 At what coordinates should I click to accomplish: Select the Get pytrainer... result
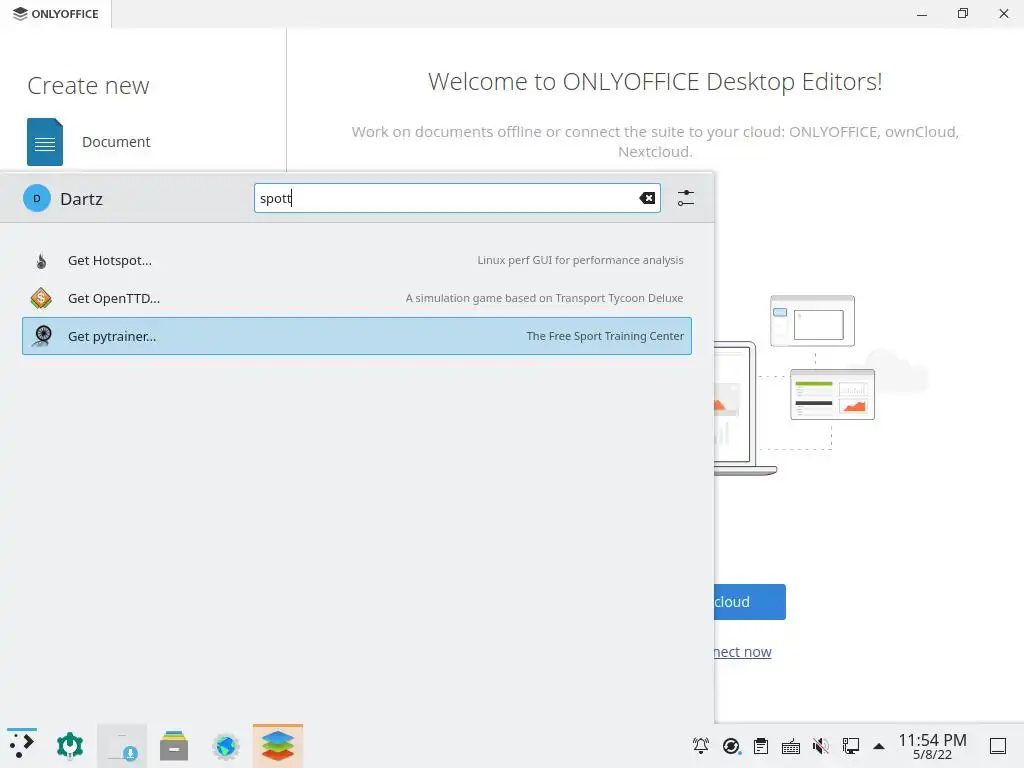tap(357, 336)
